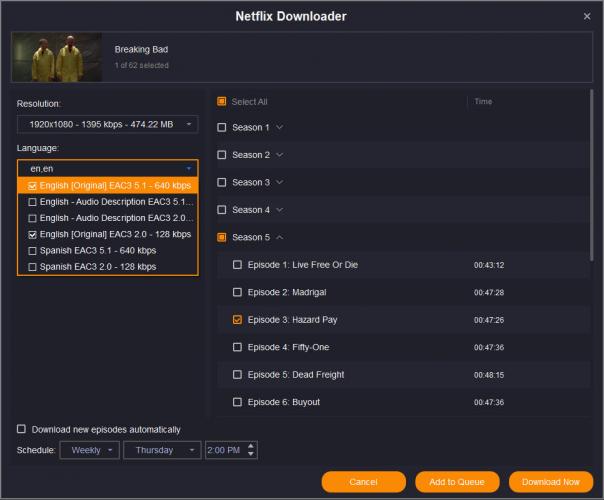
Task: Open the Thursday day dropdown
Action: (162, 450)
